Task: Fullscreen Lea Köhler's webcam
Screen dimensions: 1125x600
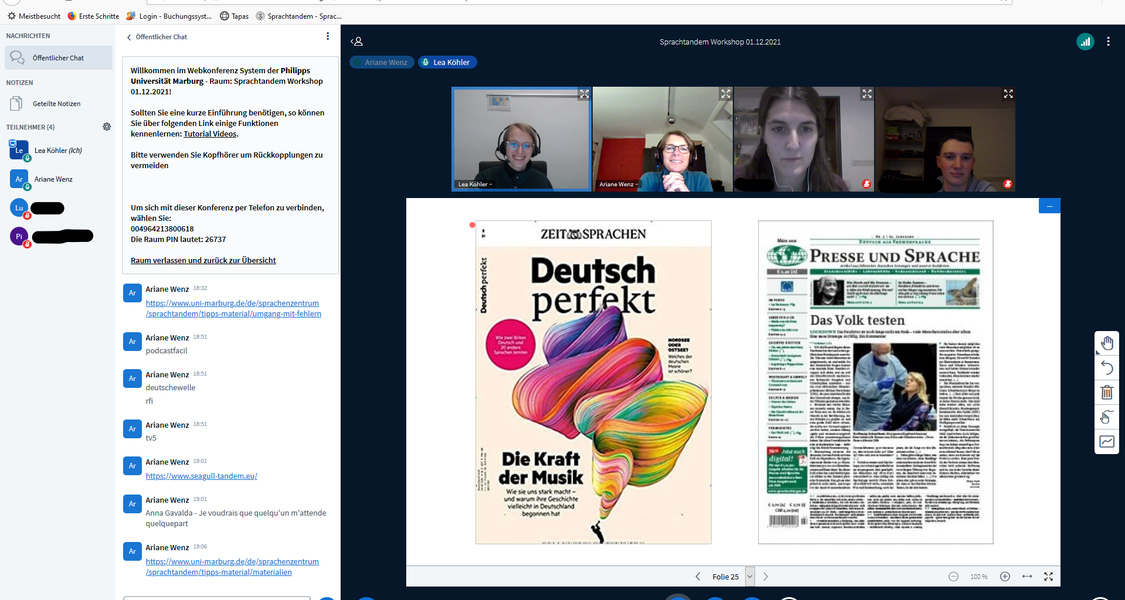Action: pos(584,94)
